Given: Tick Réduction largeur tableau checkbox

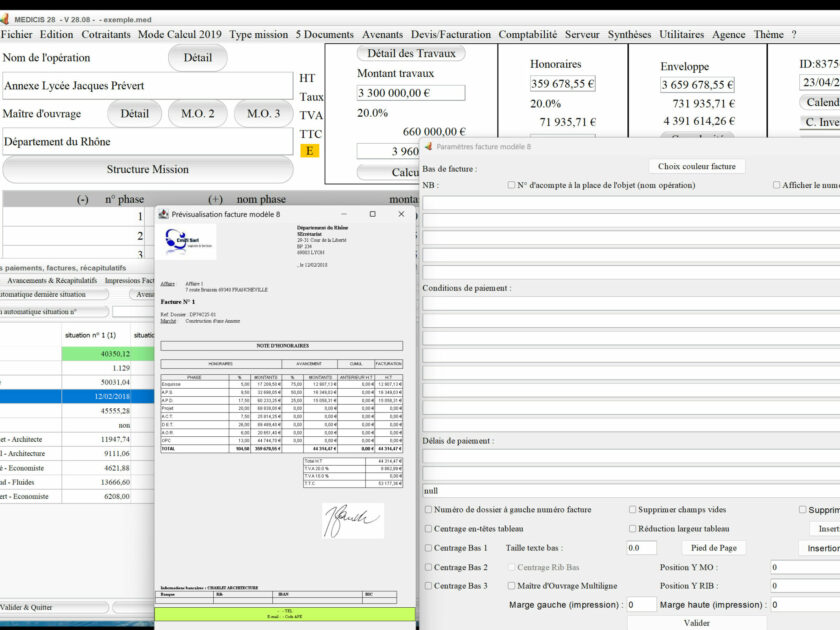Looking at the screenshot, I should point(632,529).
